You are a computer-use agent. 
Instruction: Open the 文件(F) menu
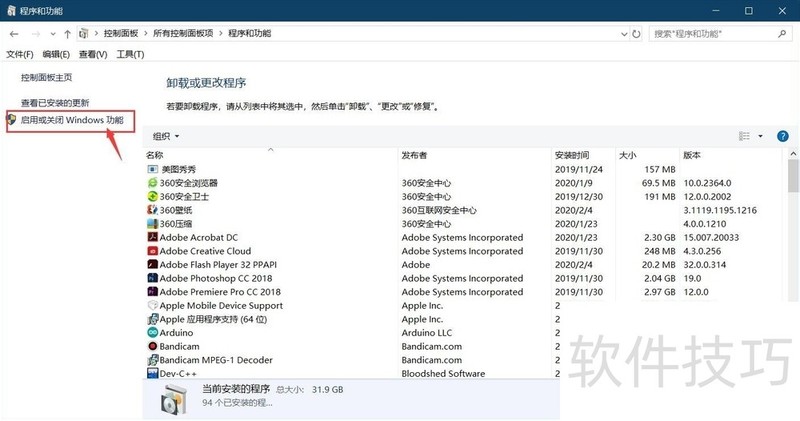pyautogui.click(x=19, y=54)
